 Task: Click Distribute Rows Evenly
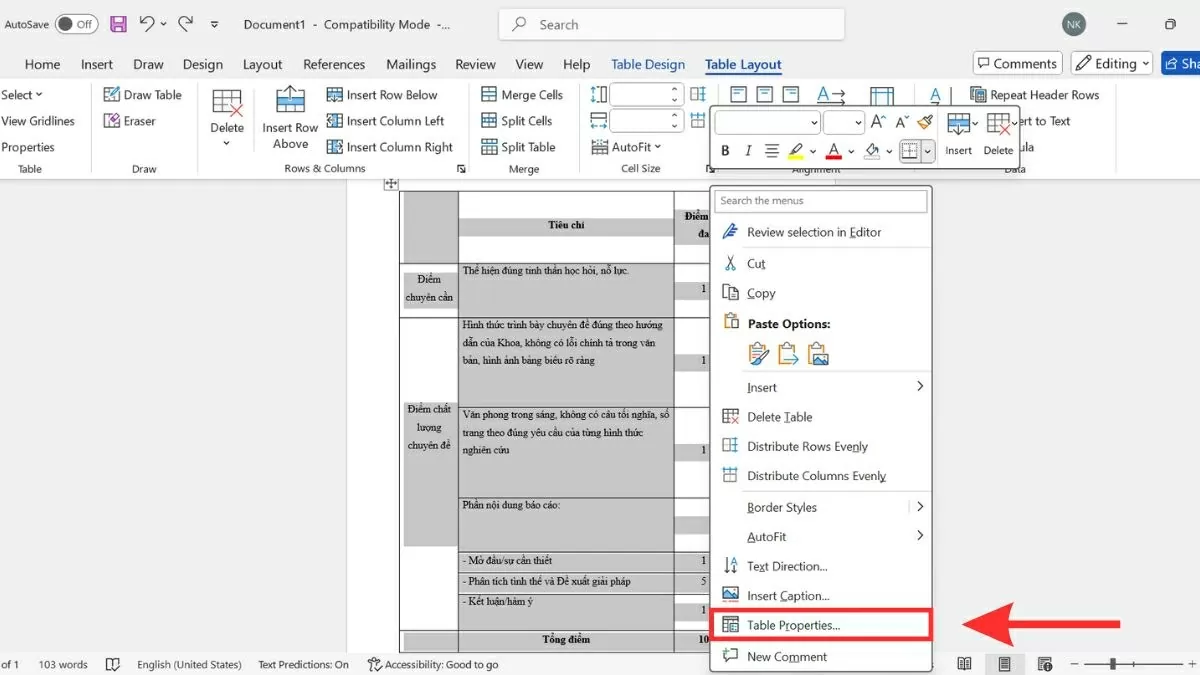pos(806,447)
